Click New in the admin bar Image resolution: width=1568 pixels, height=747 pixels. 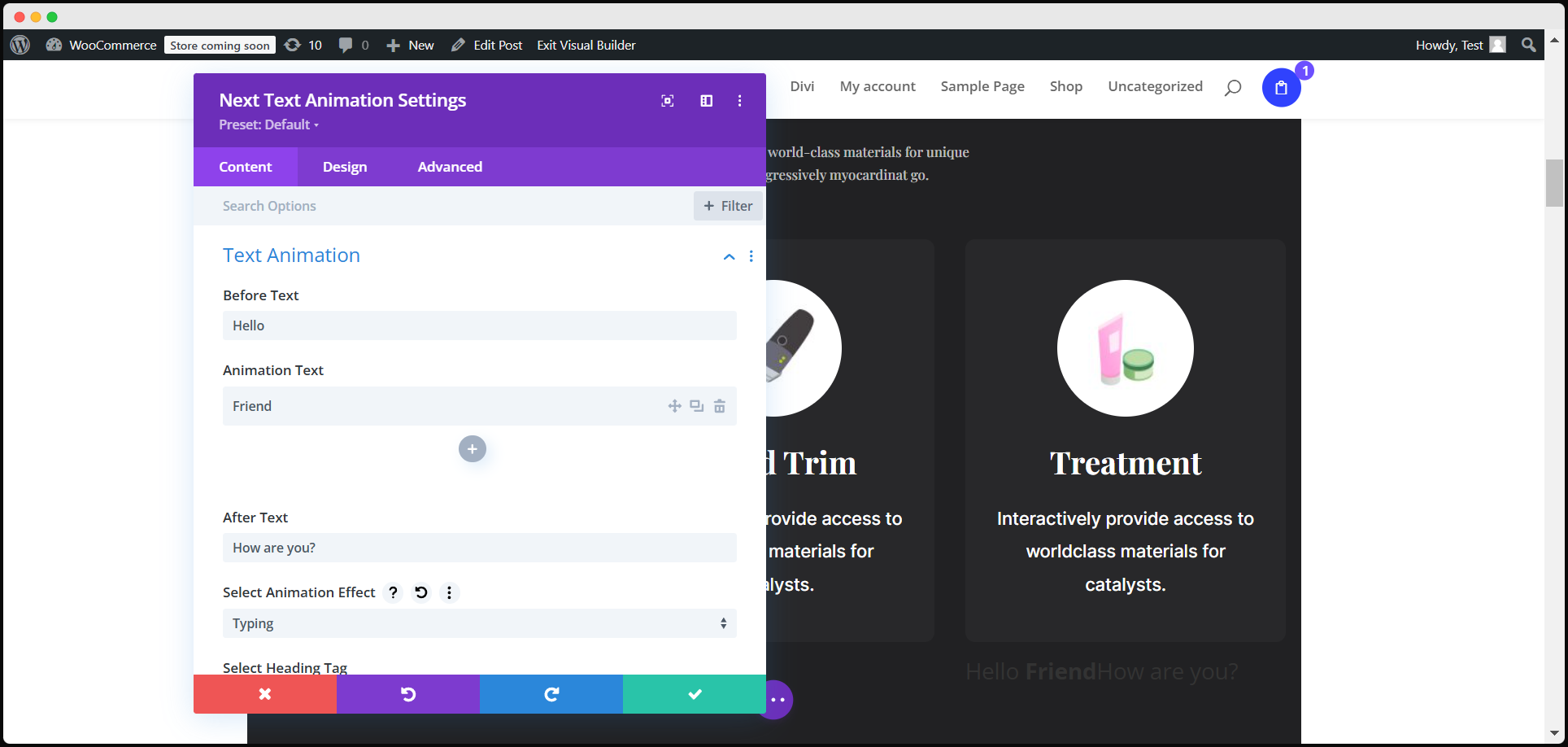(410, 45)
